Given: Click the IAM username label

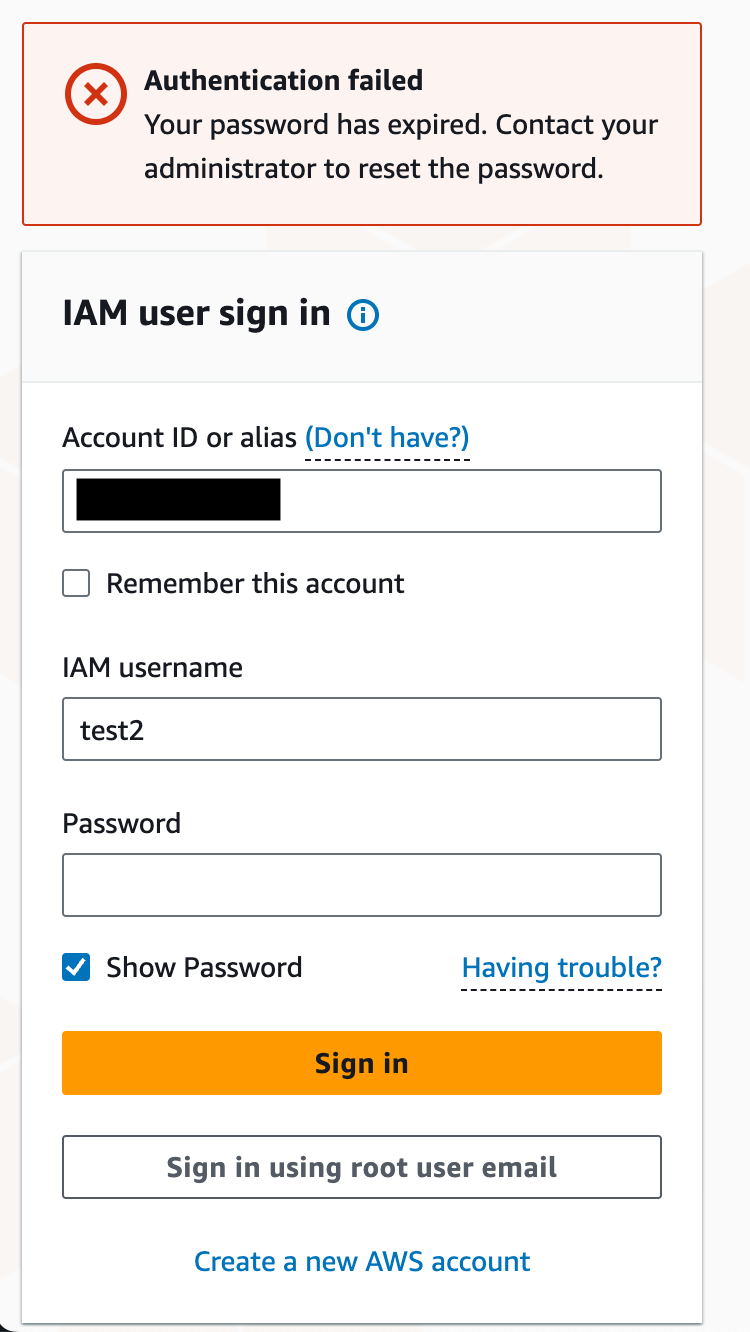Looking at the screenshot, I should pos(152,667).
